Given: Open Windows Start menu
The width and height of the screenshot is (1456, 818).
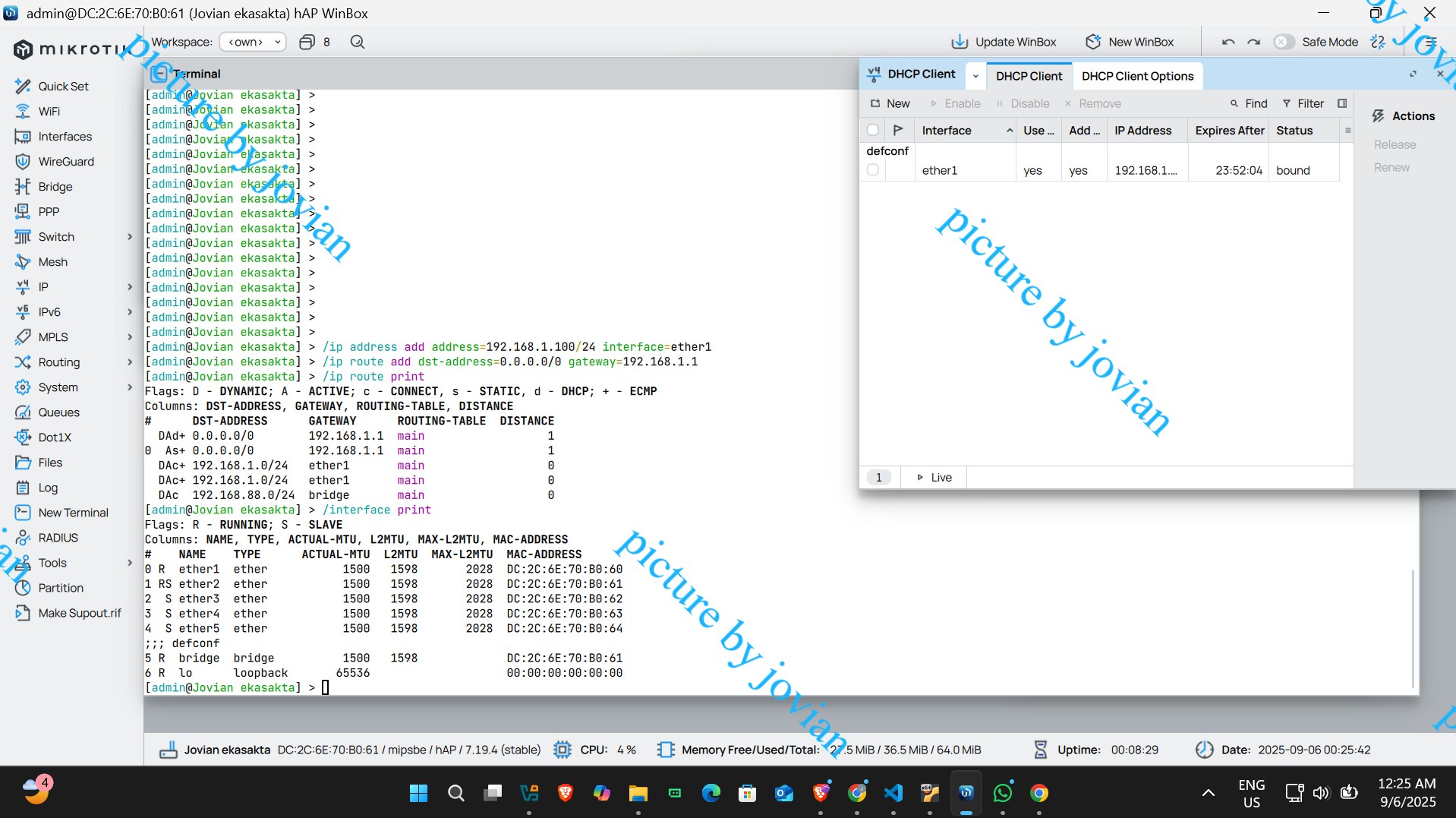Looking at the screenshot, I should point(418,793).
